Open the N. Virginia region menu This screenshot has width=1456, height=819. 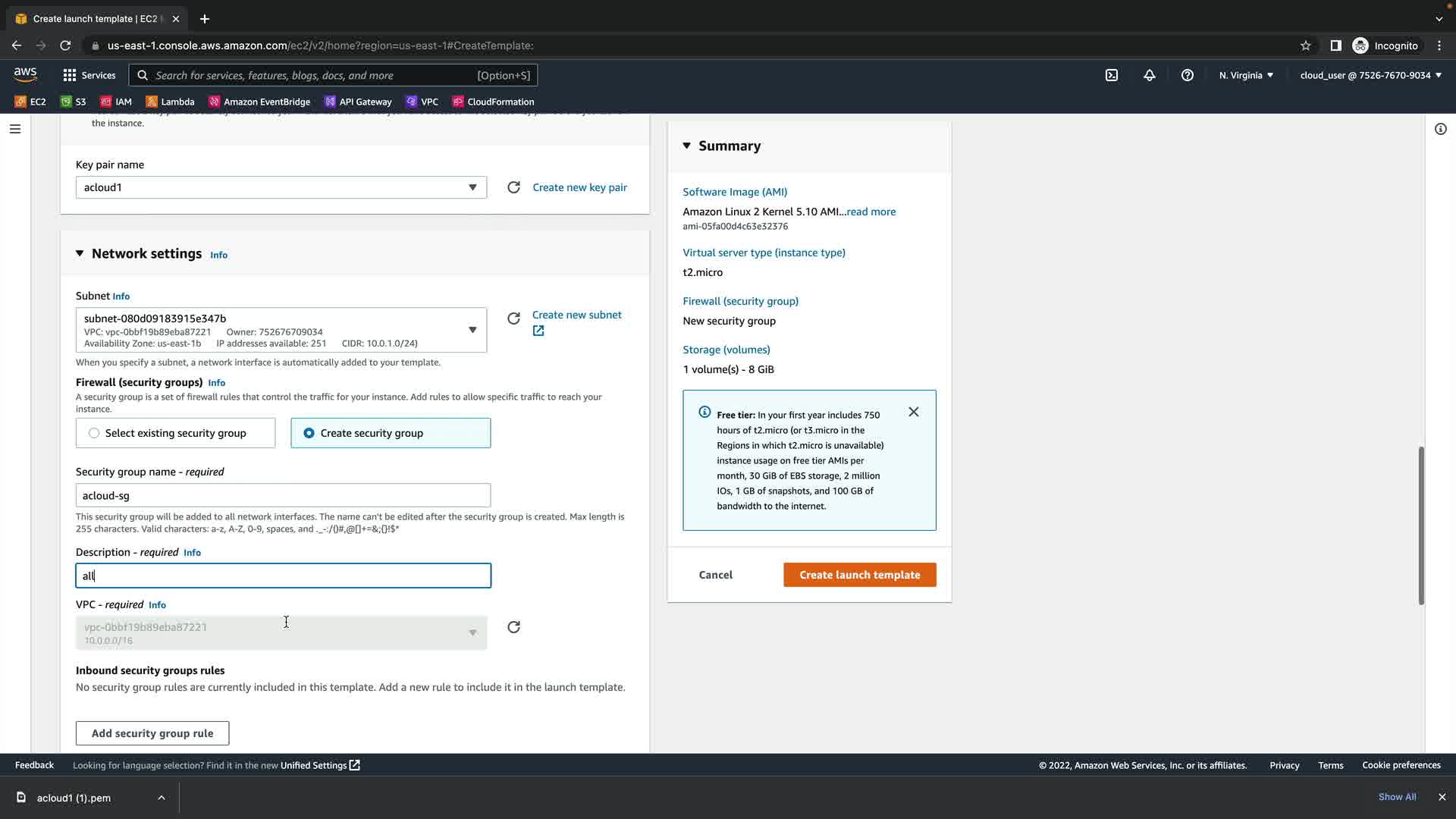[x=1246, y=75]
